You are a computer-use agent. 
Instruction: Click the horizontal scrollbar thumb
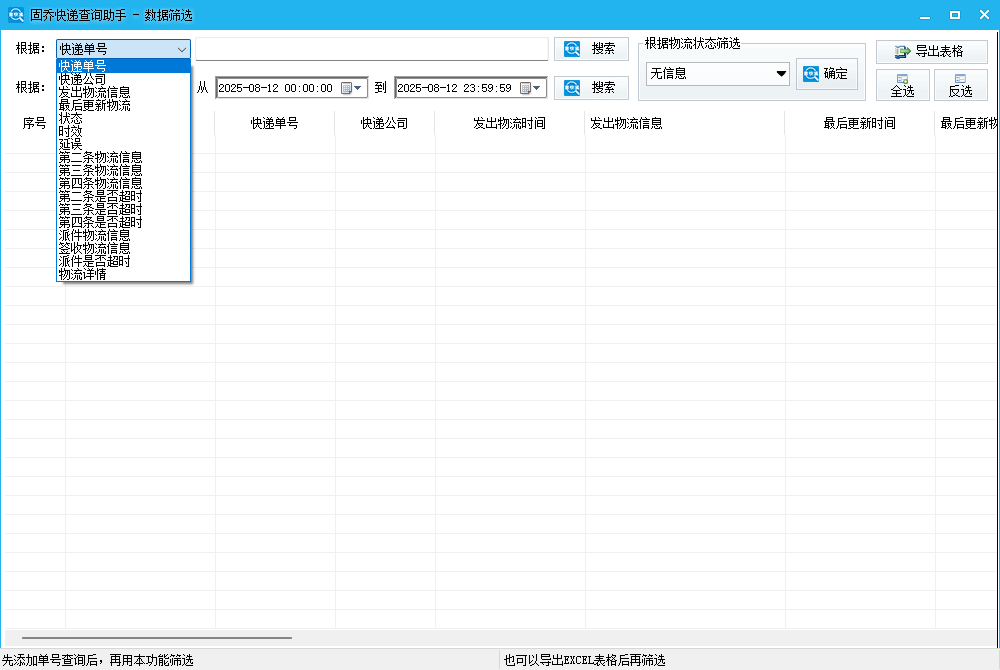point(156,637)
